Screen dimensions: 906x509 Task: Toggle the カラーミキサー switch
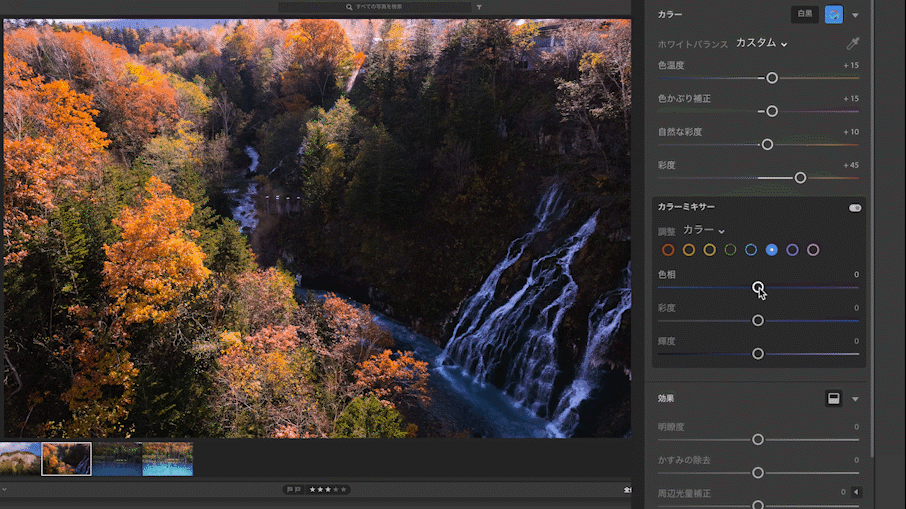tap(855, 207)
